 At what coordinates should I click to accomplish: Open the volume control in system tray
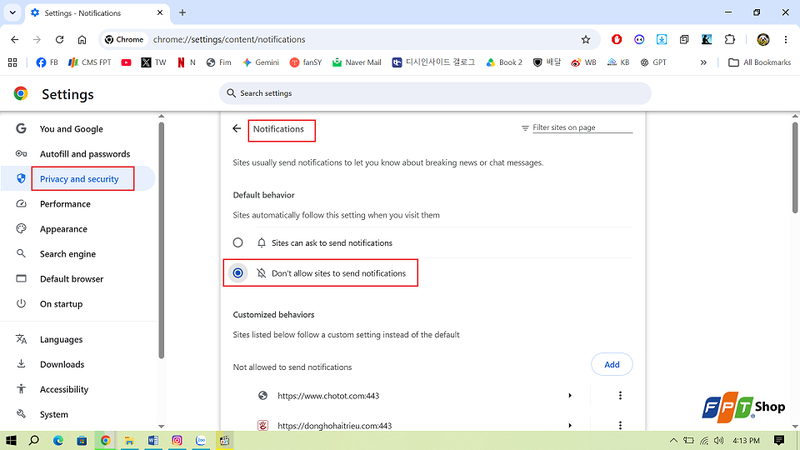coord(719,440)
